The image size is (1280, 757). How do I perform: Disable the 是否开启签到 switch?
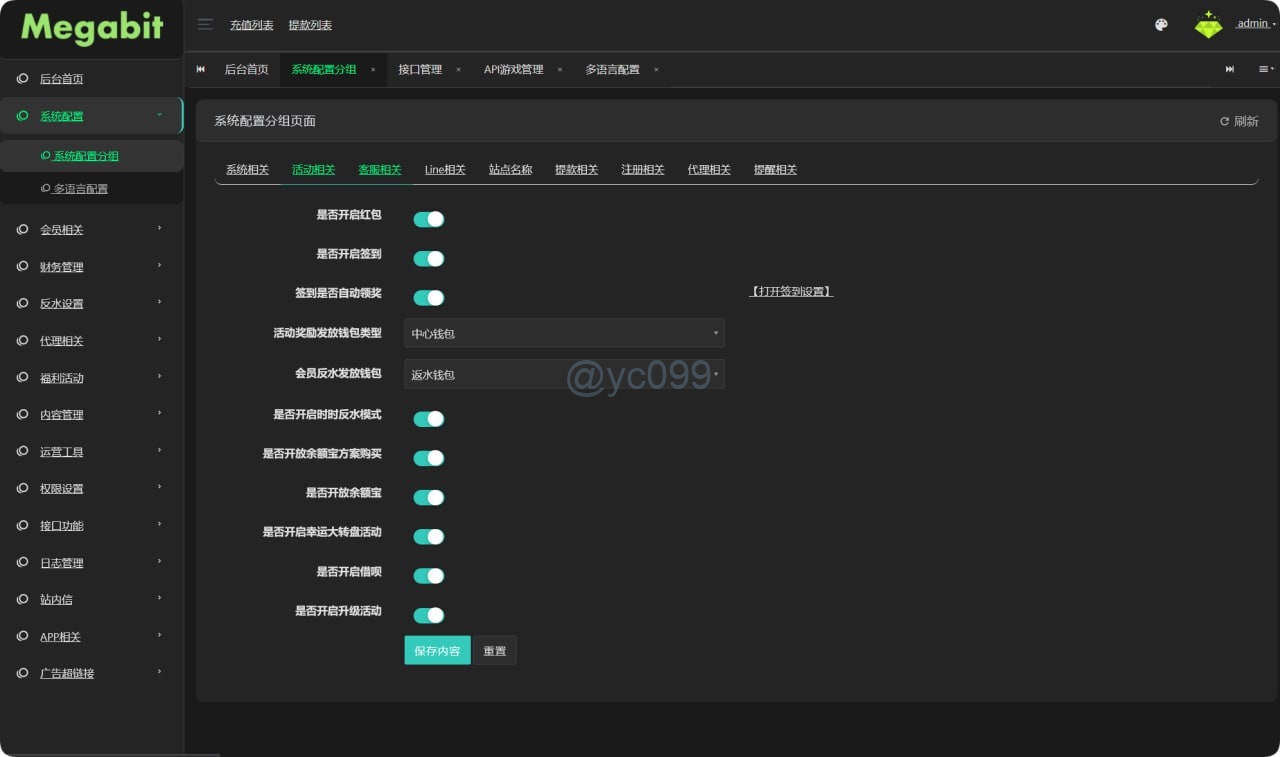click(429, 258)
